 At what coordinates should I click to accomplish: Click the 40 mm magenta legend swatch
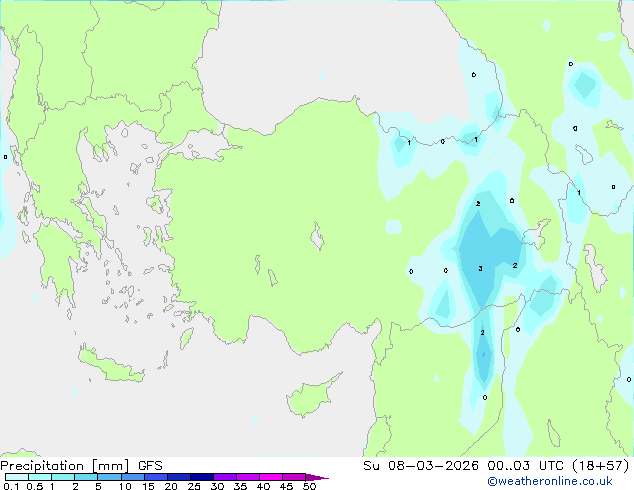[271, 477]
